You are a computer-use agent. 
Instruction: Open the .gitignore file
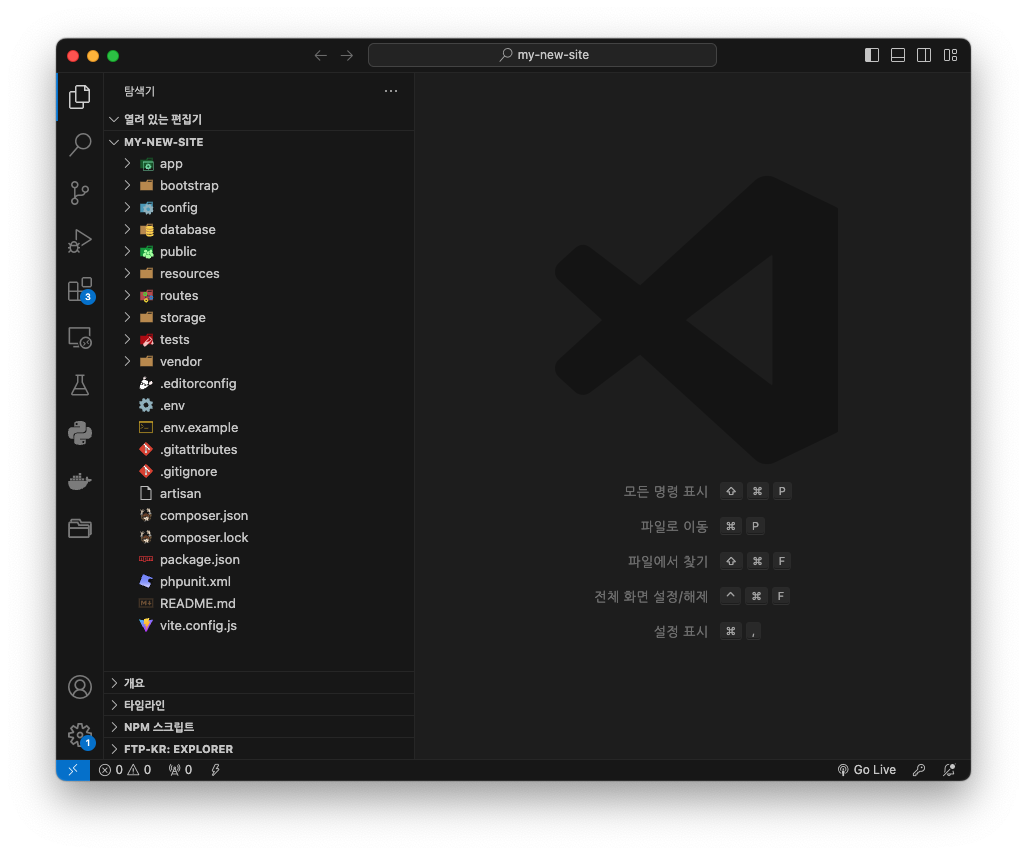261,472
